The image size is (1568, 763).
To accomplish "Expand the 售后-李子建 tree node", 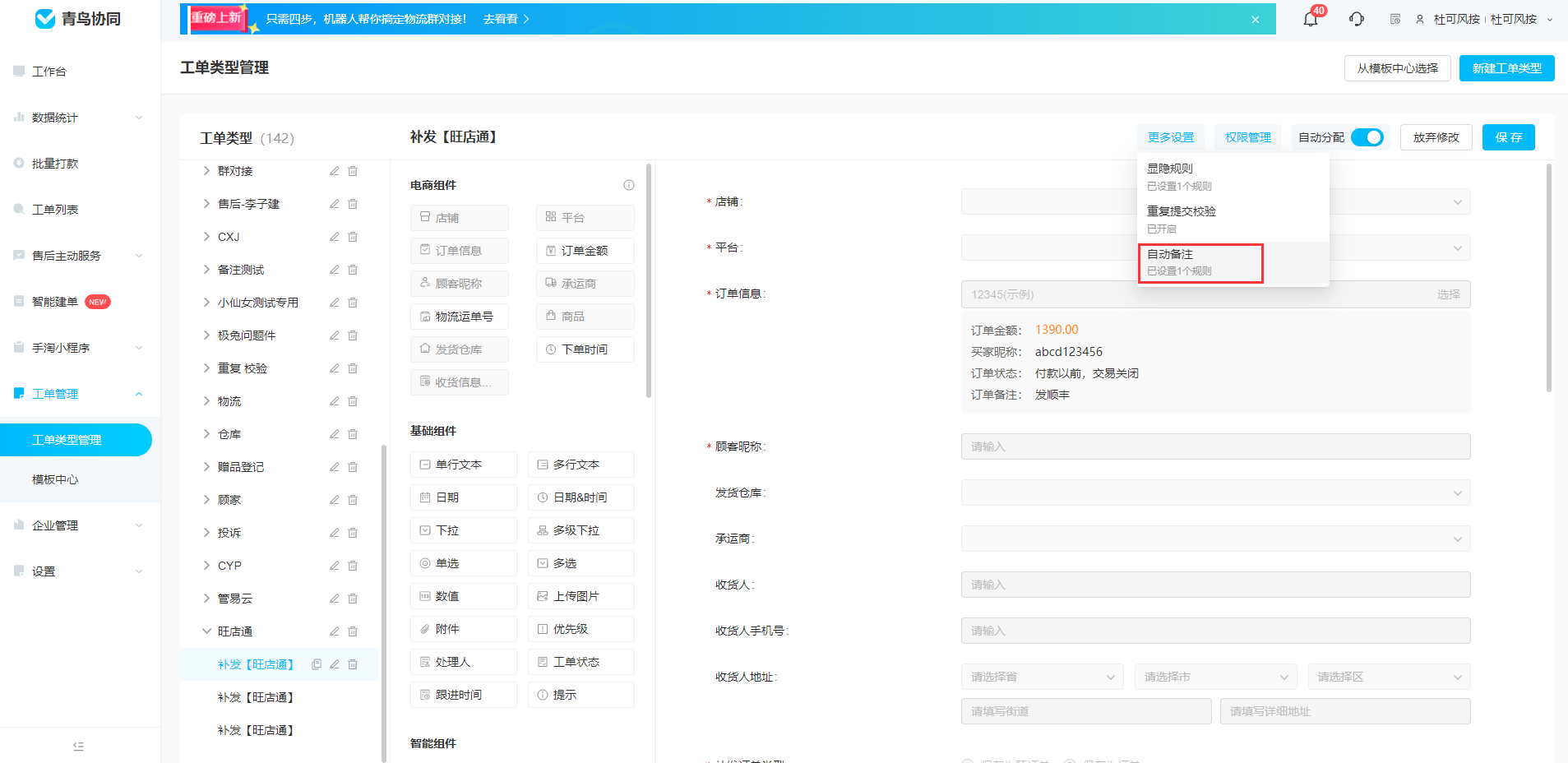I will point(206,204).
